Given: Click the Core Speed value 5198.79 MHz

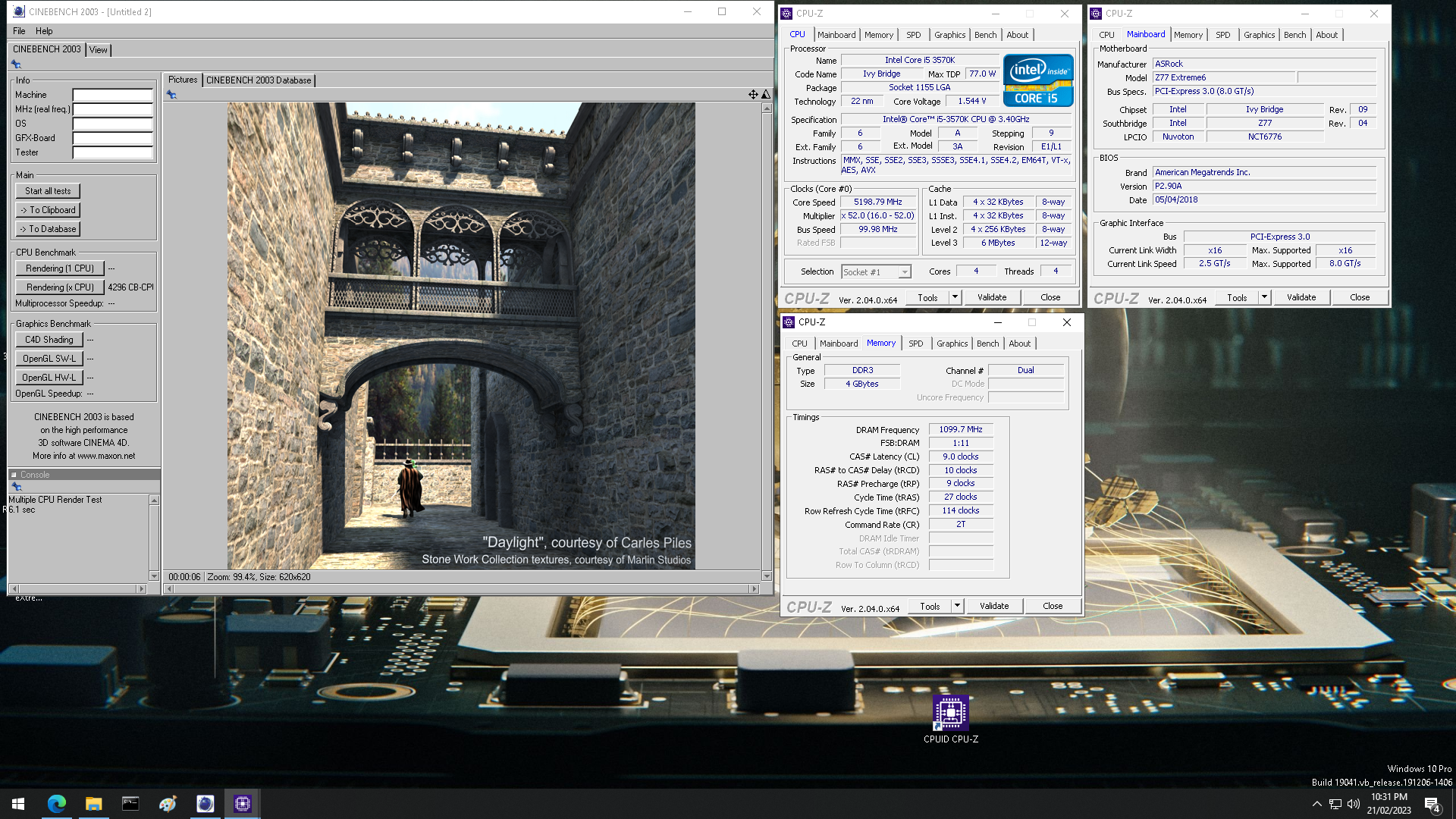Looking at the screenshot, I should tap(878, 202).
